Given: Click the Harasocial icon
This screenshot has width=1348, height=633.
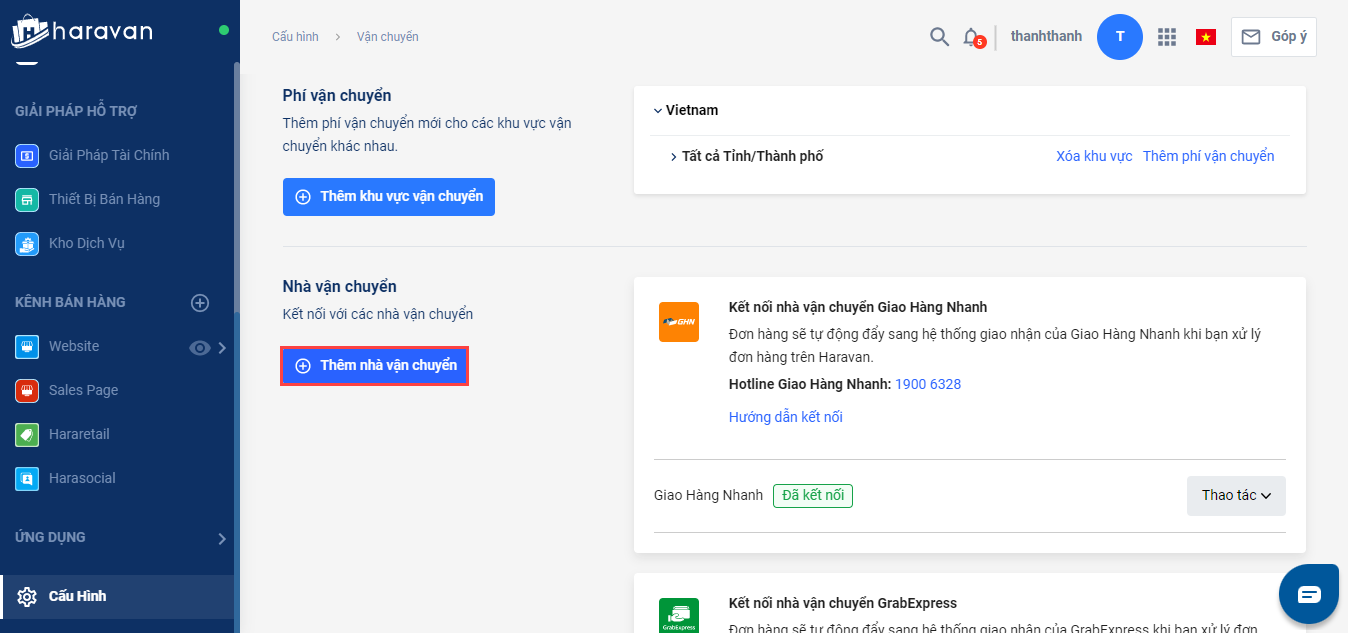Looking at the screenshot, I should [x=27, y=478].
